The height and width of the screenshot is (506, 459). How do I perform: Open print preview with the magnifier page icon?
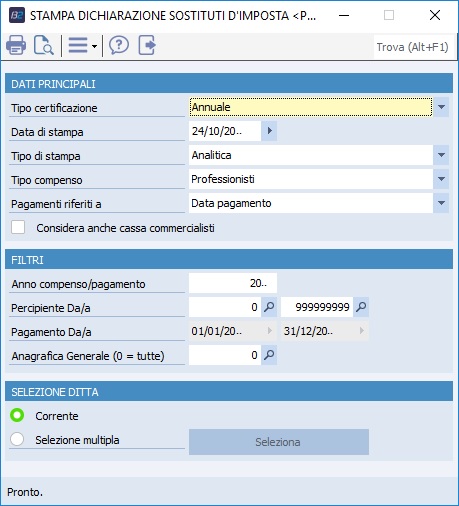pos(43,45)
